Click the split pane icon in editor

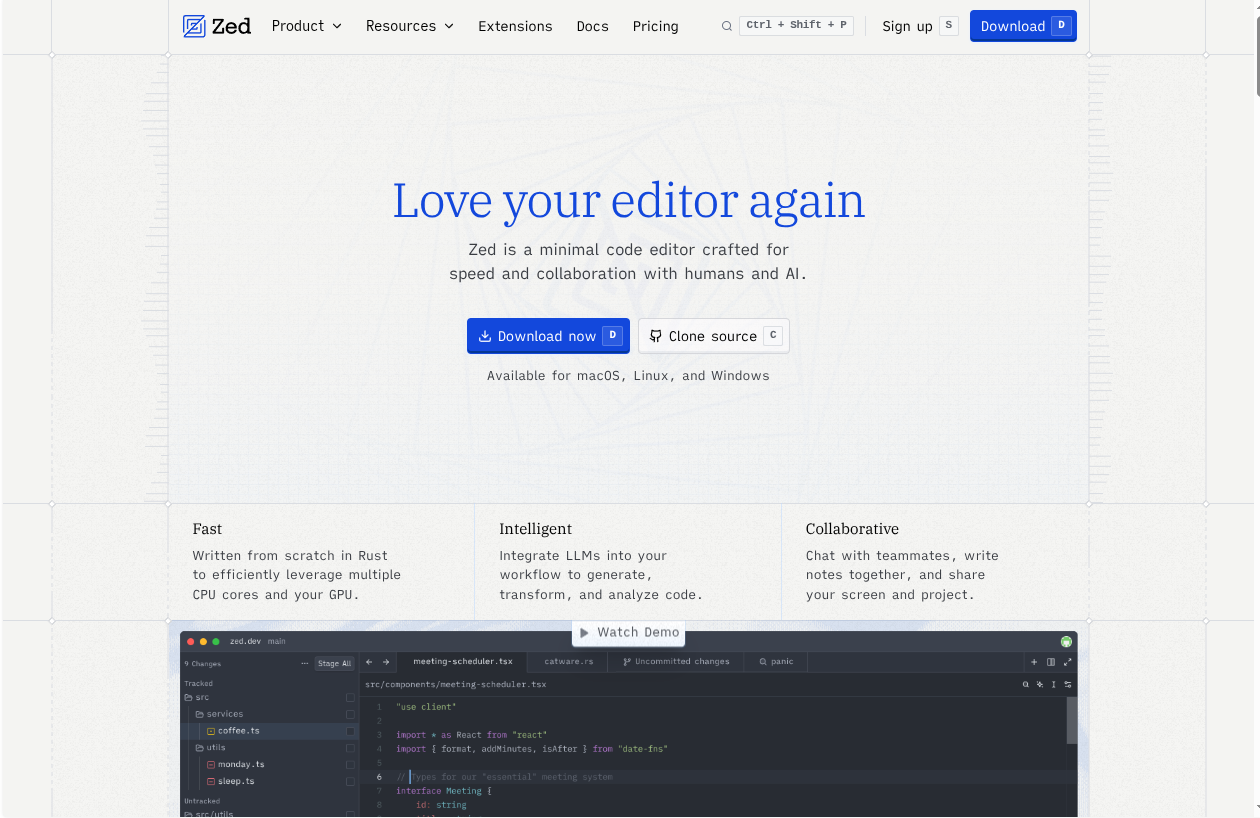coord(1051,662)
